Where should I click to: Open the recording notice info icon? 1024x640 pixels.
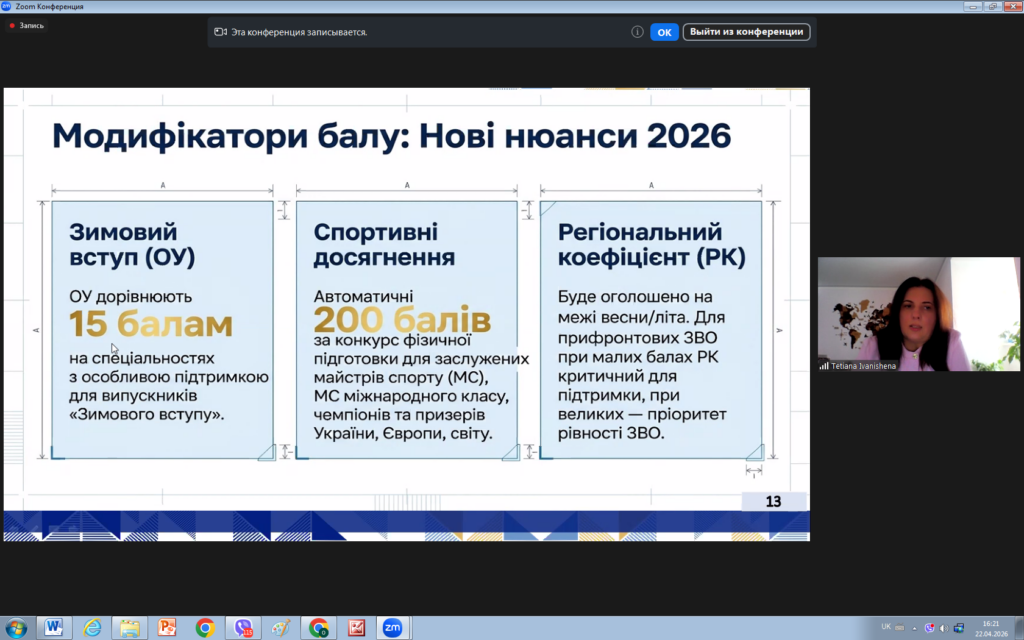pos(637,32)
